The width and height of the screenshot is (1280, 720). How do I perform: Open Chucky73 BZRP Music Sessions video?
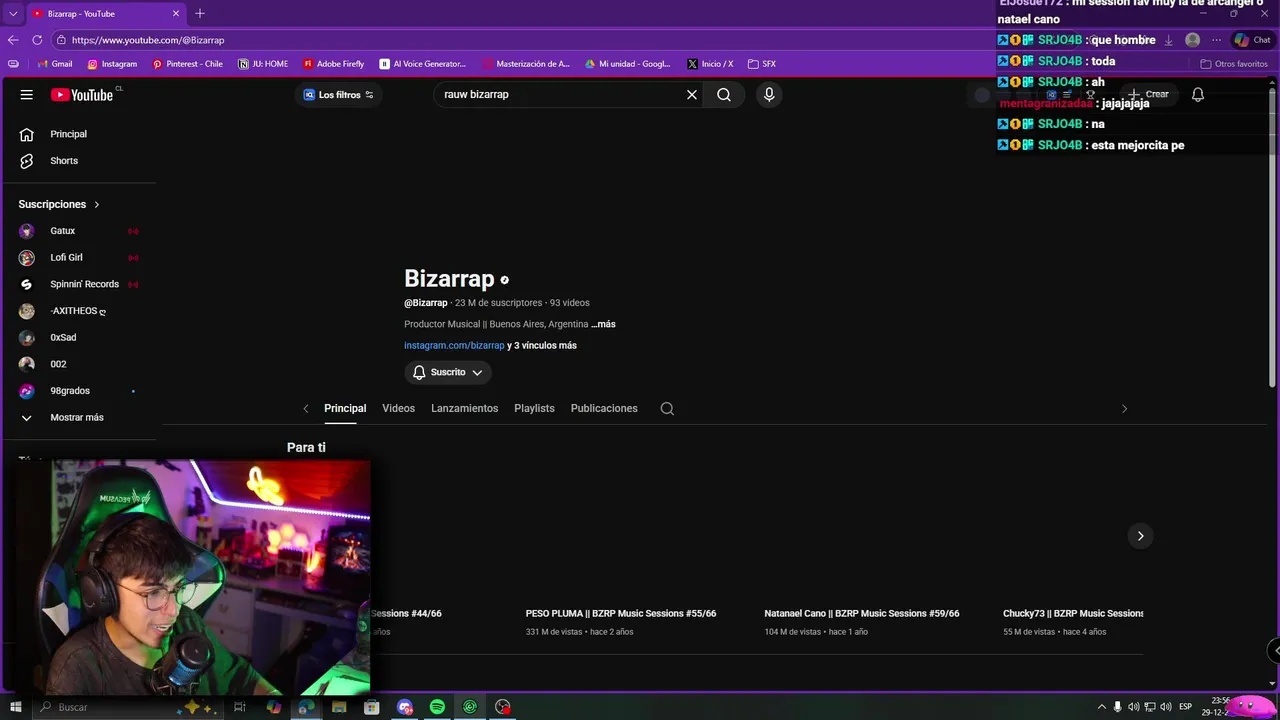point(1073,613)
